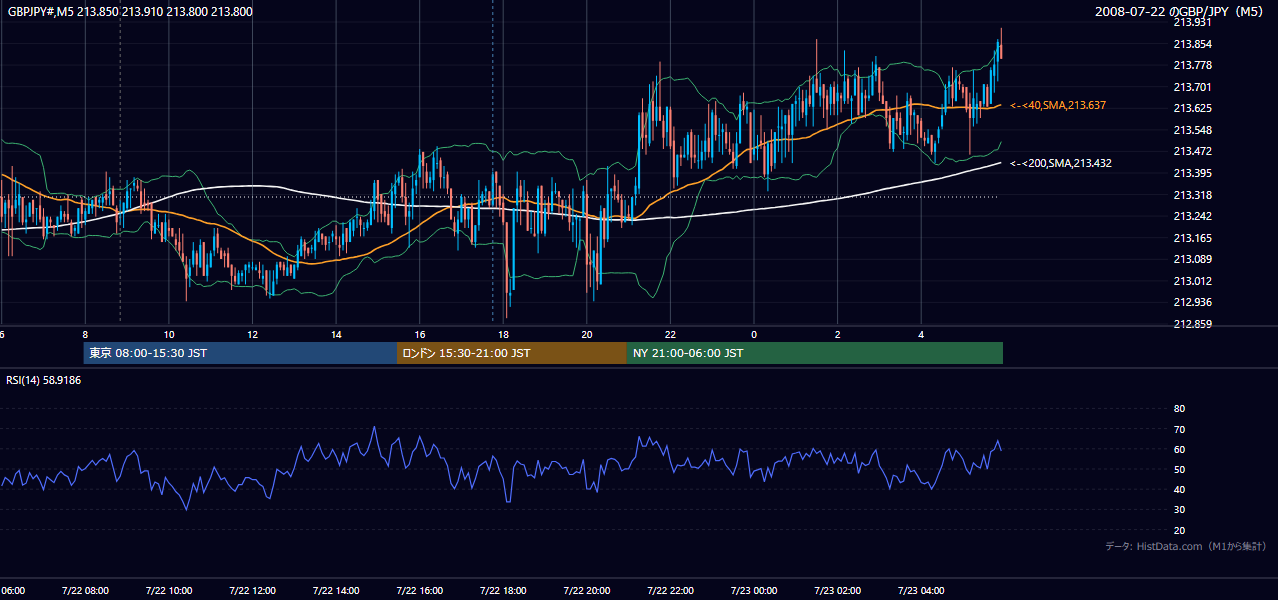1278x600 pixels.
Task: Click the 東京 08:00-15:30 JST session bar
Action: [x=240, y=353]
